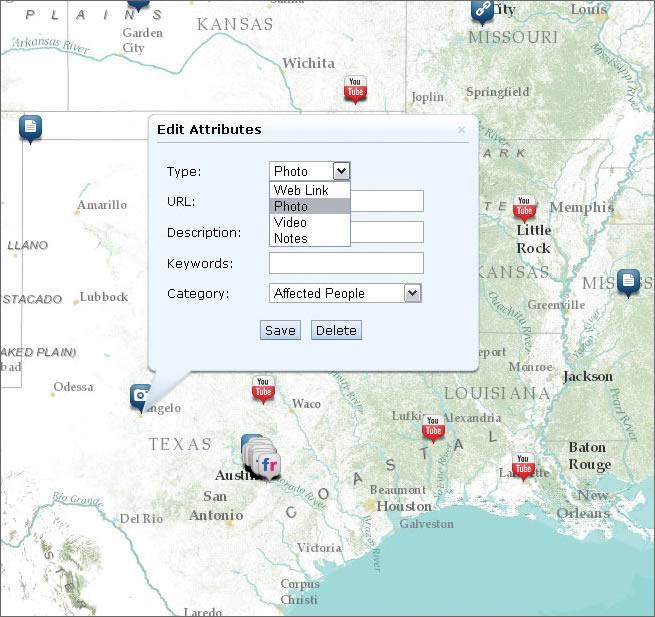655x617 pixels.
Task: Click the Corpus Christi label
Action: [300, 592]
